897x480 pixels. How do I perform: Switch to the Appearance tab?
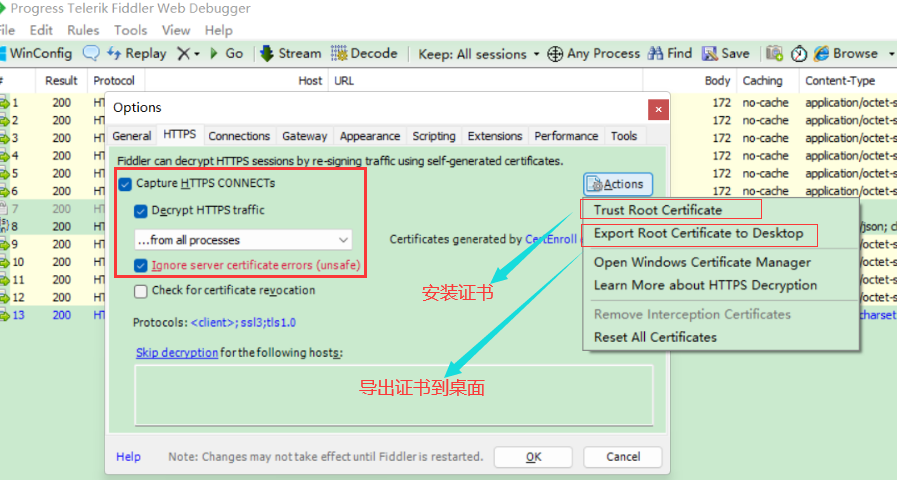tap(370, 136)
